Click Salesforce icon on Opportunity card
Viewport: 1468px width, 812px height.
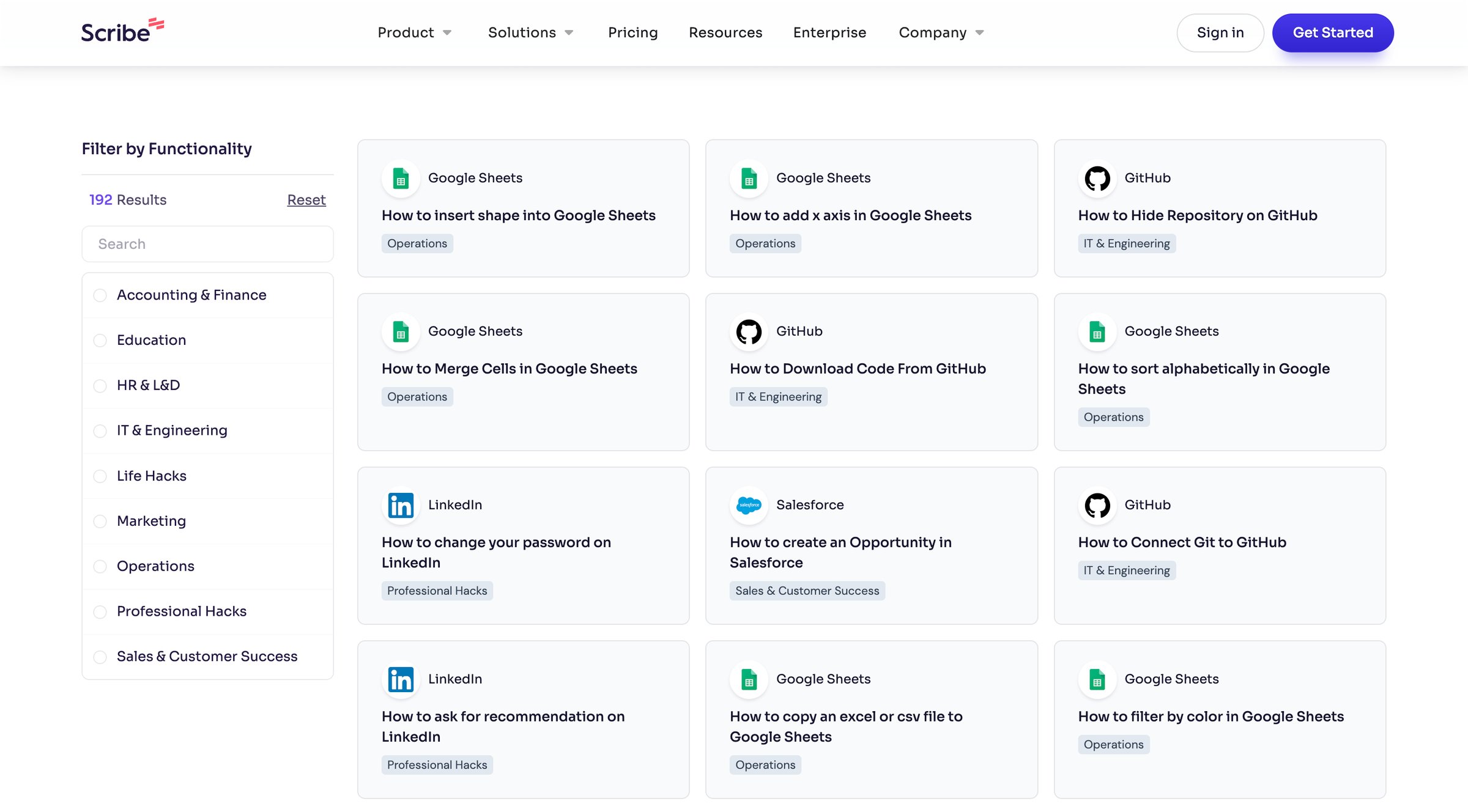749,506
